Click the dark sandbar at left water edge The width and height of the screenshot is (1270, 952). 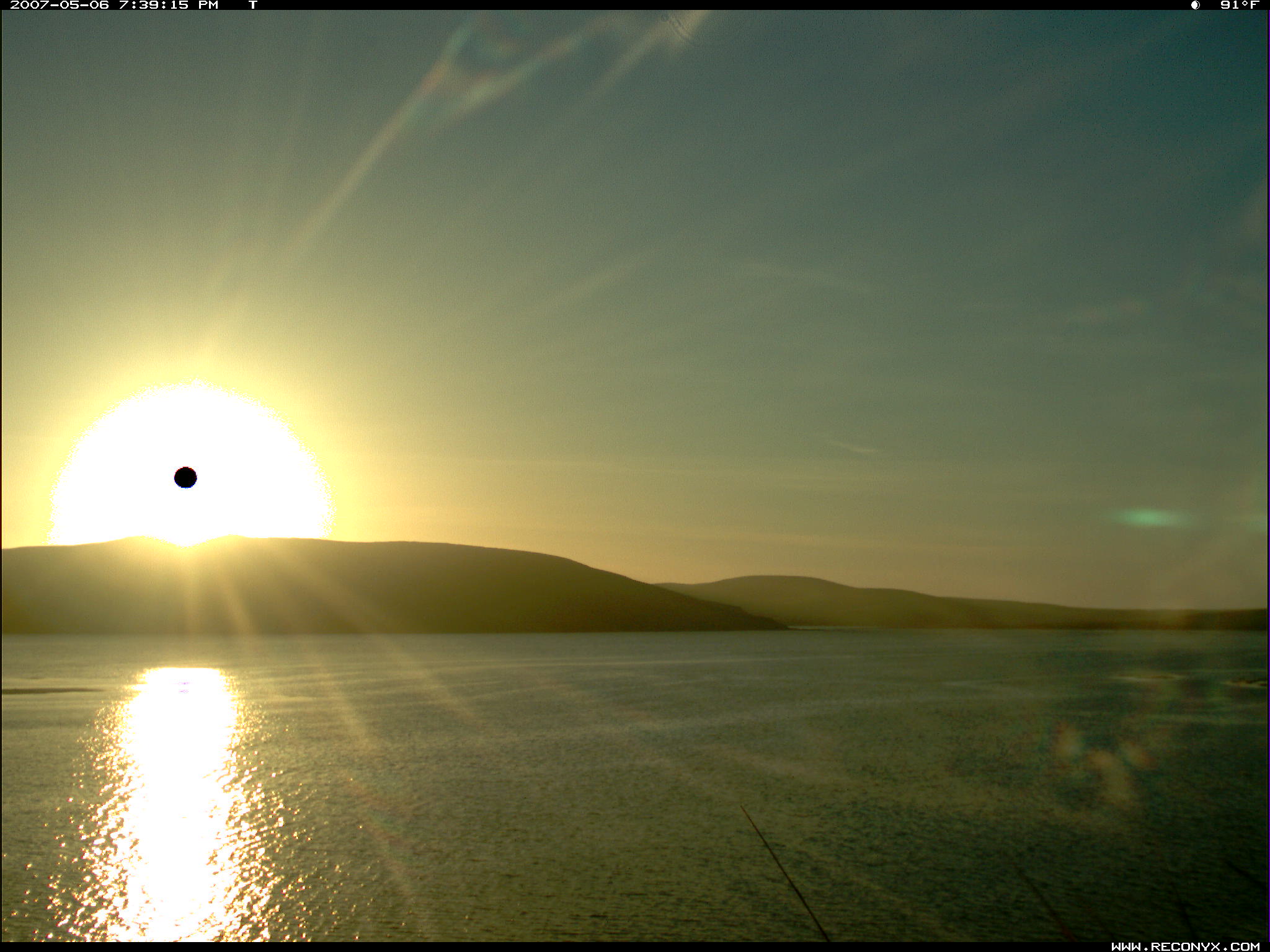point(47,690)
